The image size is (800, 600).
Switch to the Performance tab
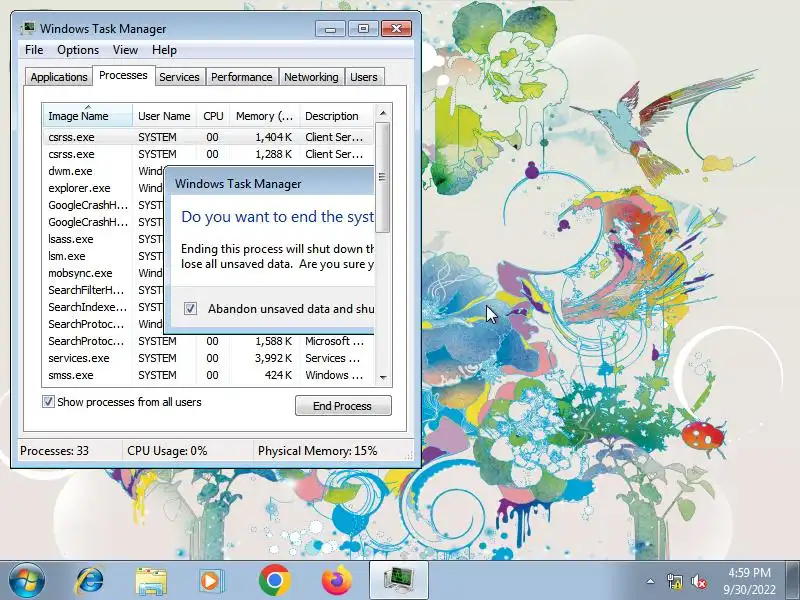pyautogui.click(x=241, y=77)
